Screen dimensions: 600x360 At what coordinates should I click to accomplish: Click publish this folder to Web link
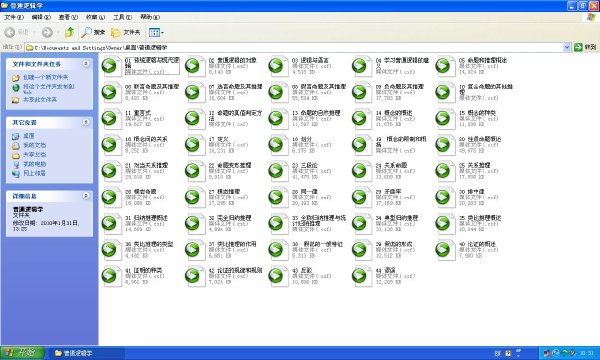(x=49, y=89)
